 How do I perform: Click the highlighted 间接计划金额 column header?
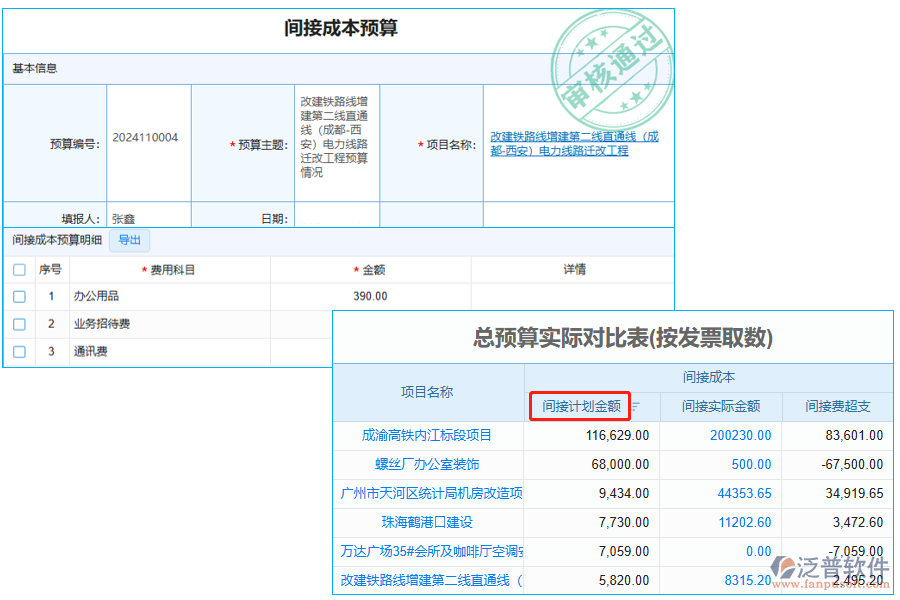click(x=583, y=408)
